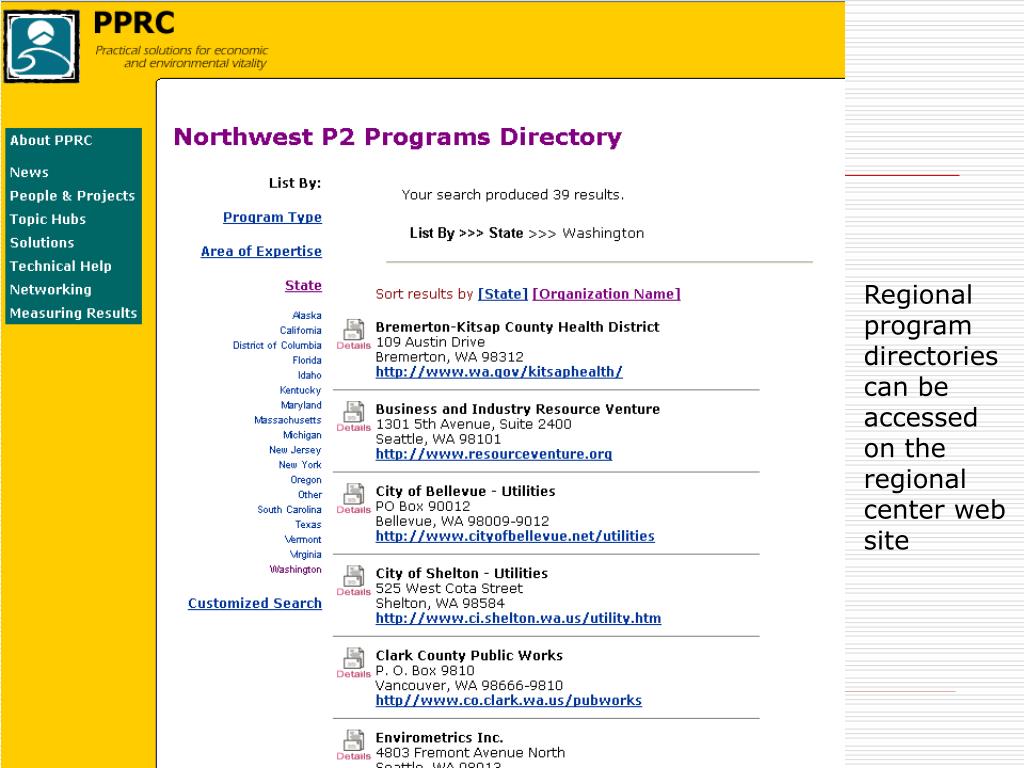Click Clark County Public Works name
This screenshot has width=1024, height=768.
(x=469, y=656)
